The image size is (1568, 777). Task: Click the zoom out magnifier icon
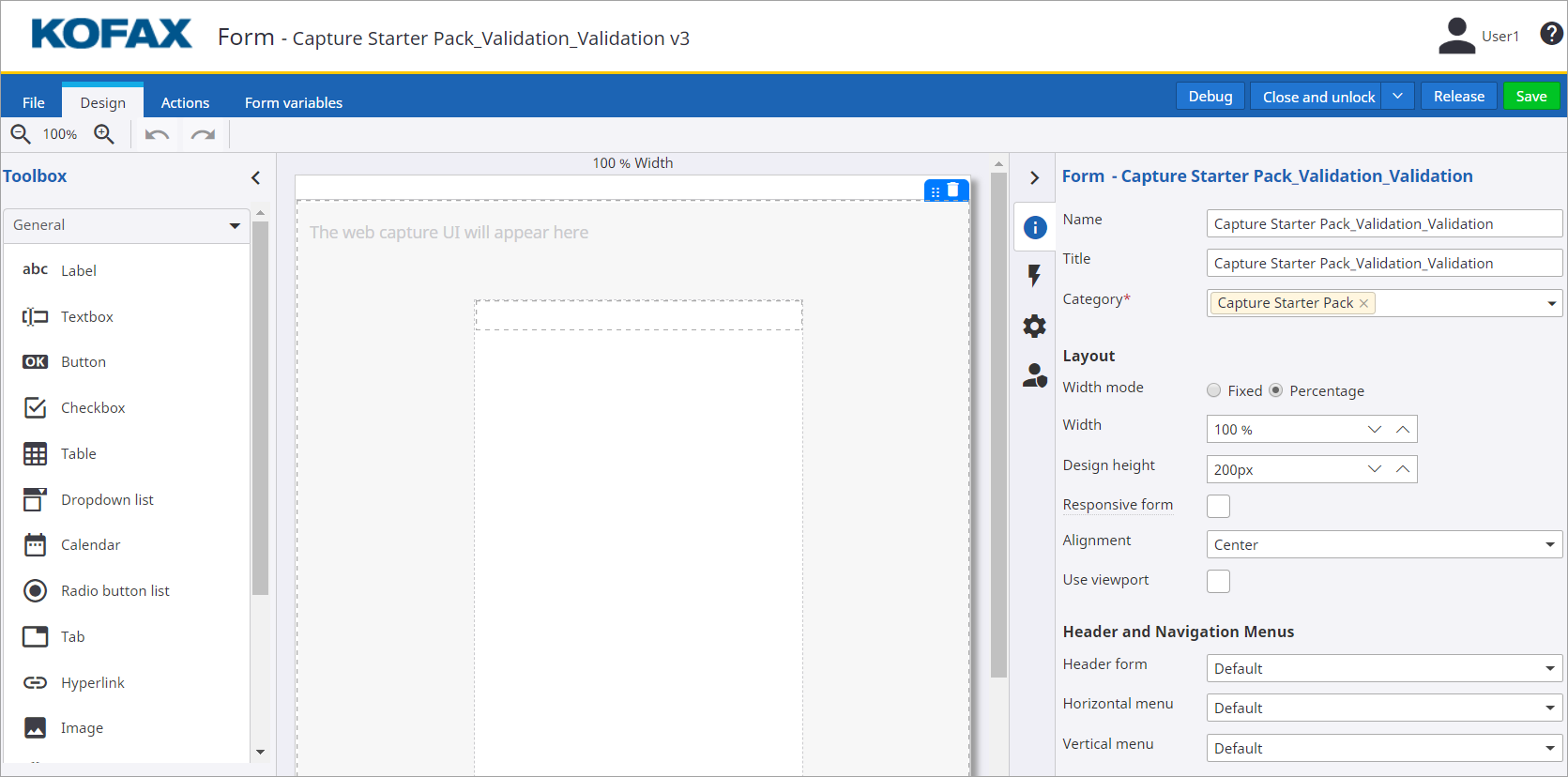(x=21, y=134)
